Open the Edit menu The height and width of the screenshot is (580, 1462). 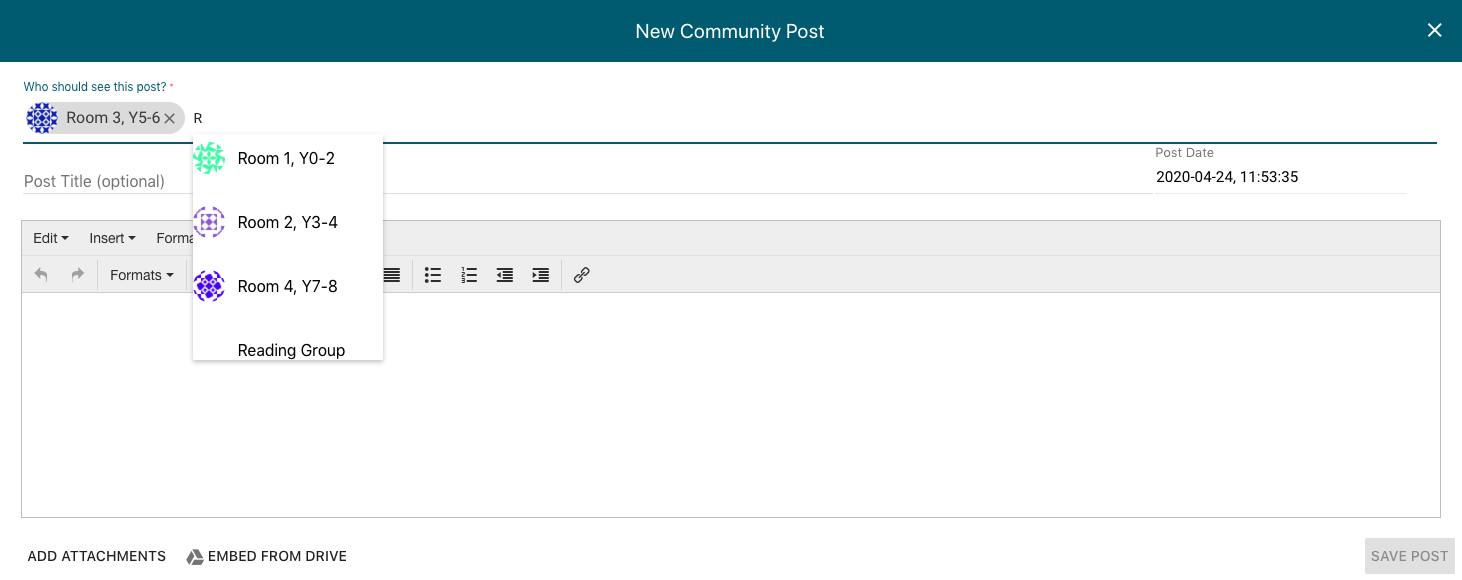click(50, 238)
